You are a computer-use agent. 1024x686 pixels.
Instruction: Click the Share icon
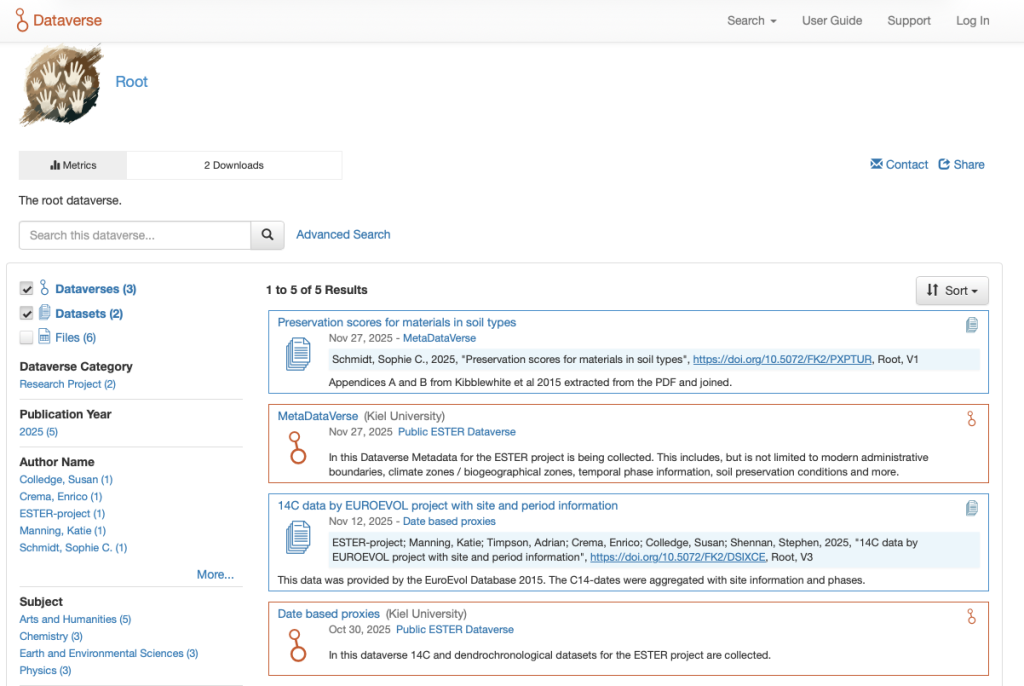point(944,165)
